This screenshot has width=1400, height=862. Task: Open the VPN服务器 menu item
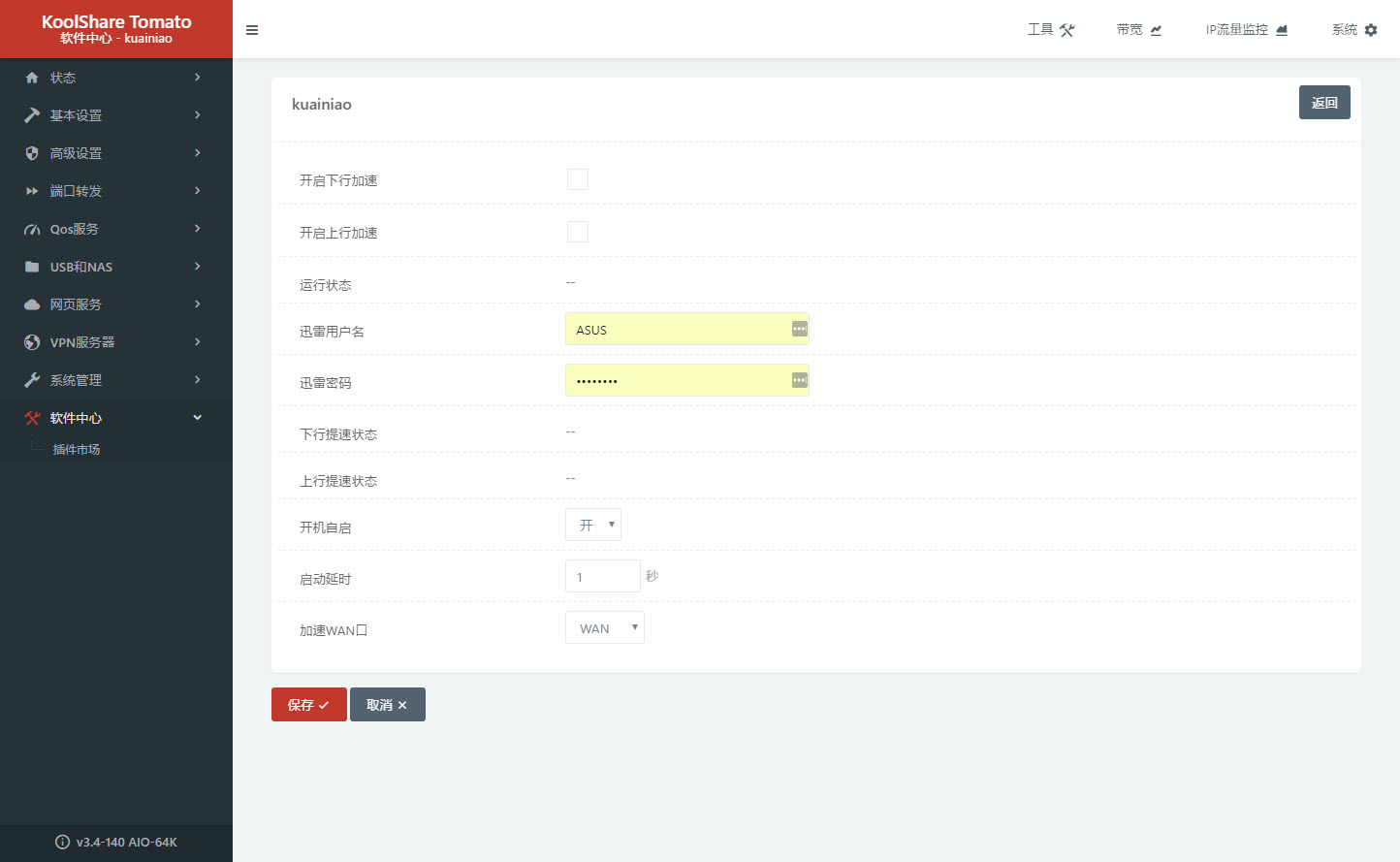115,342
